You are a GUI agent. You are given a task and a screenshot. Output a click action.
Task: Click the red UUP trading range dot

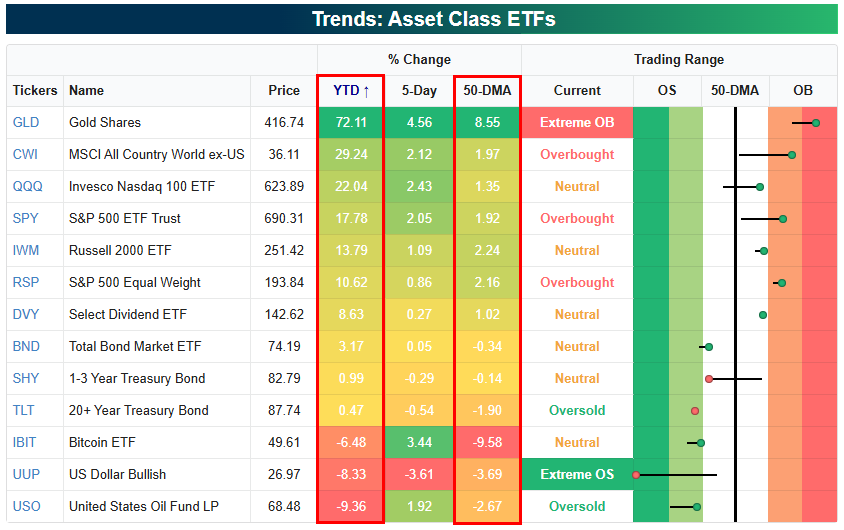click(x=636, y=474)
